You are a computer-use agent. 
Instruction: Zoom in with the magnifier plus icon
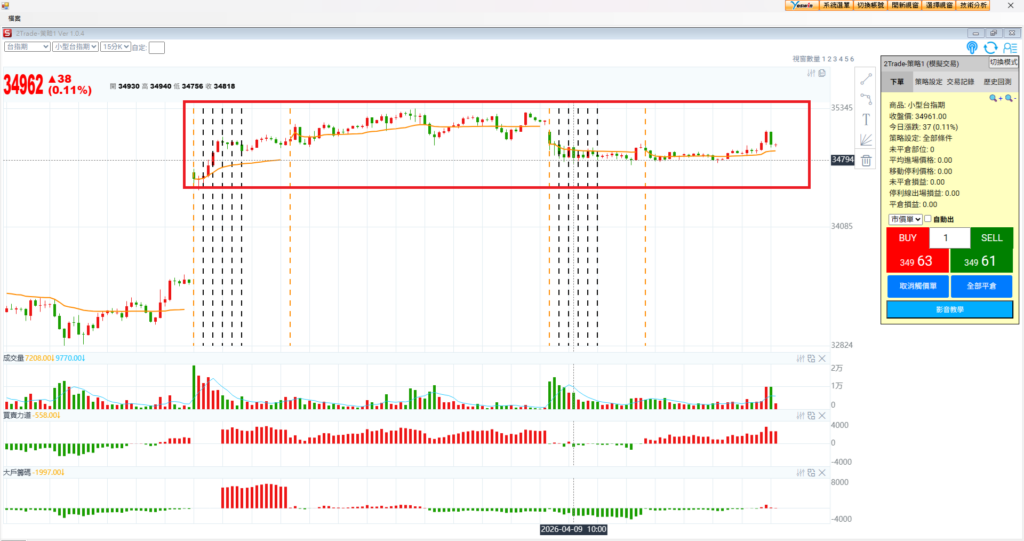994,98
